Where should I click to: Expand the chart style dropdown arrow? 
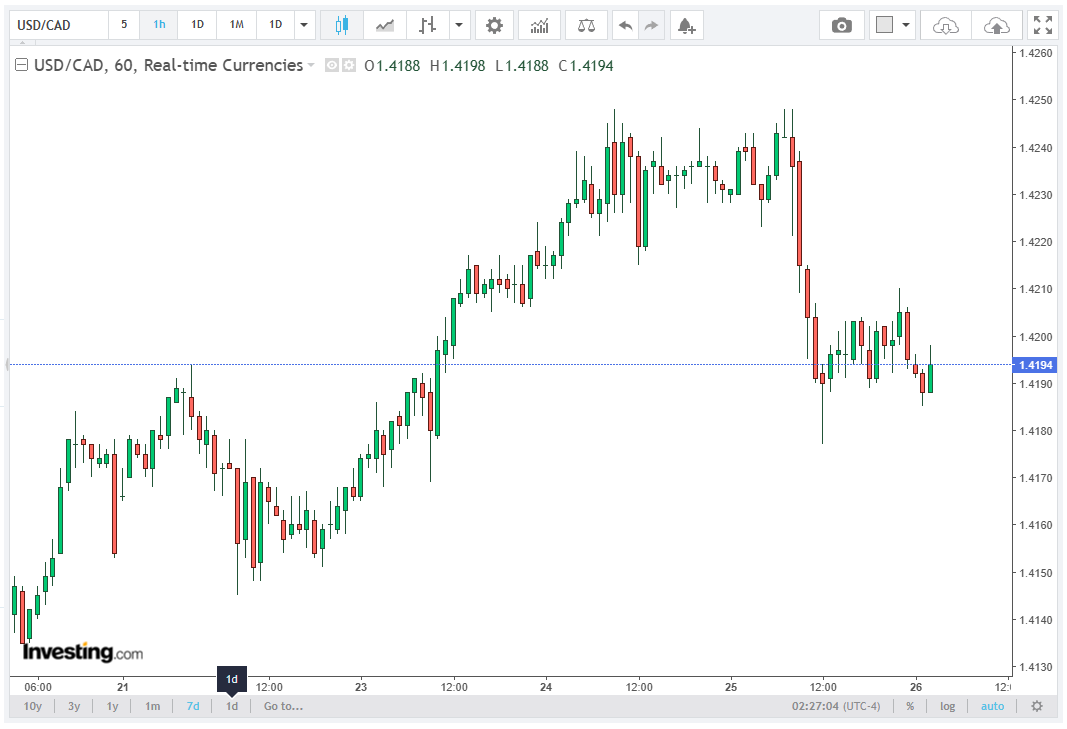pyautogui.click(x=459, y=25)
